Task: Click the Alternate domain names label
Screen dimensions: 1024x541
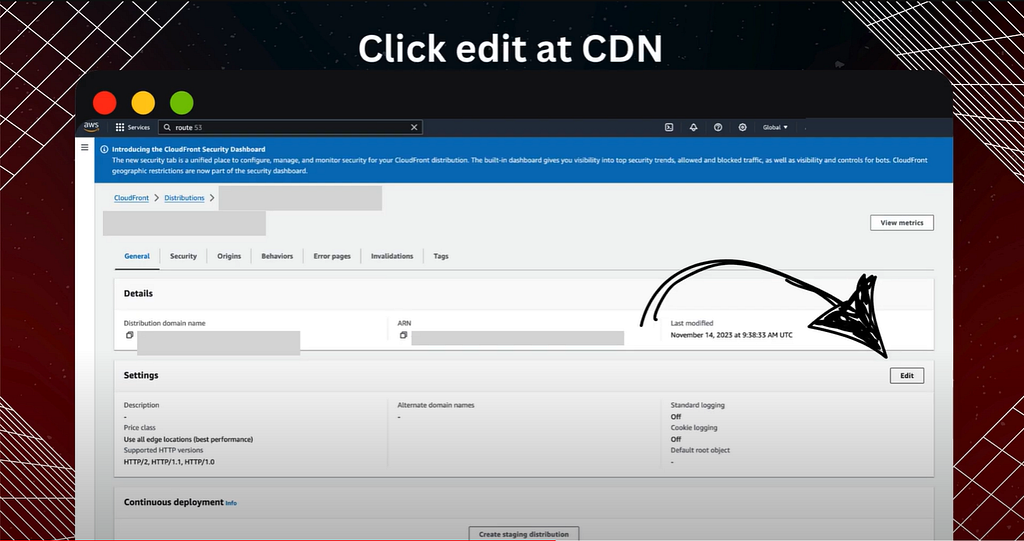Action: [x=436, y=405]
